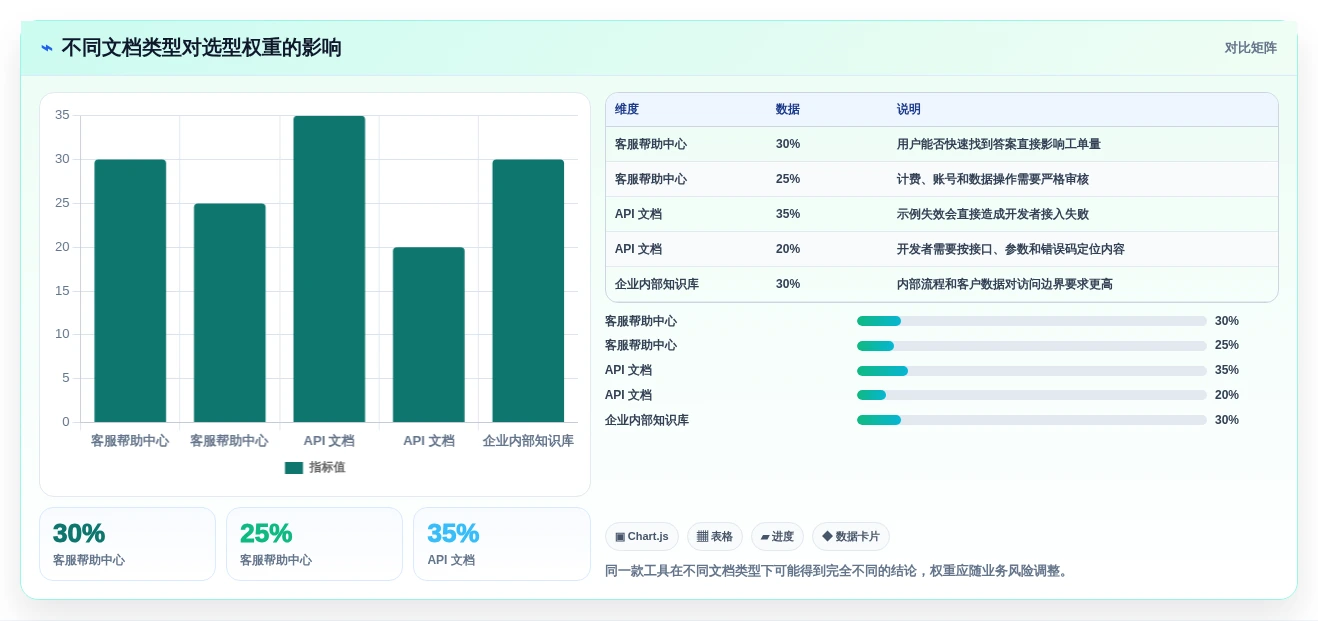This screenshot has width=1318, height=621.
Task: Select the first 客服帮助中心 bar reaching 30
Action: coord(130,291)
